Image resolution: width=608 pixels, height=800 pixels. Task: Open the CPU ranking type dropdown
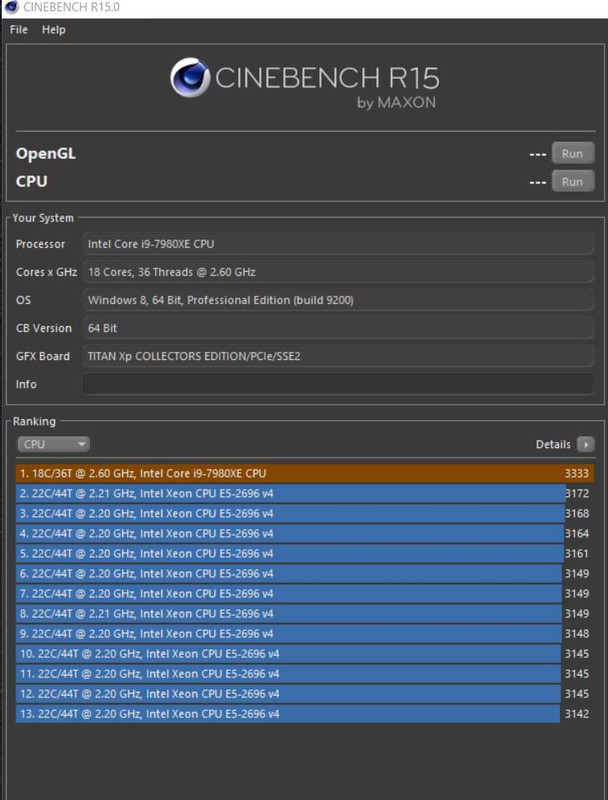click(54, 444)
